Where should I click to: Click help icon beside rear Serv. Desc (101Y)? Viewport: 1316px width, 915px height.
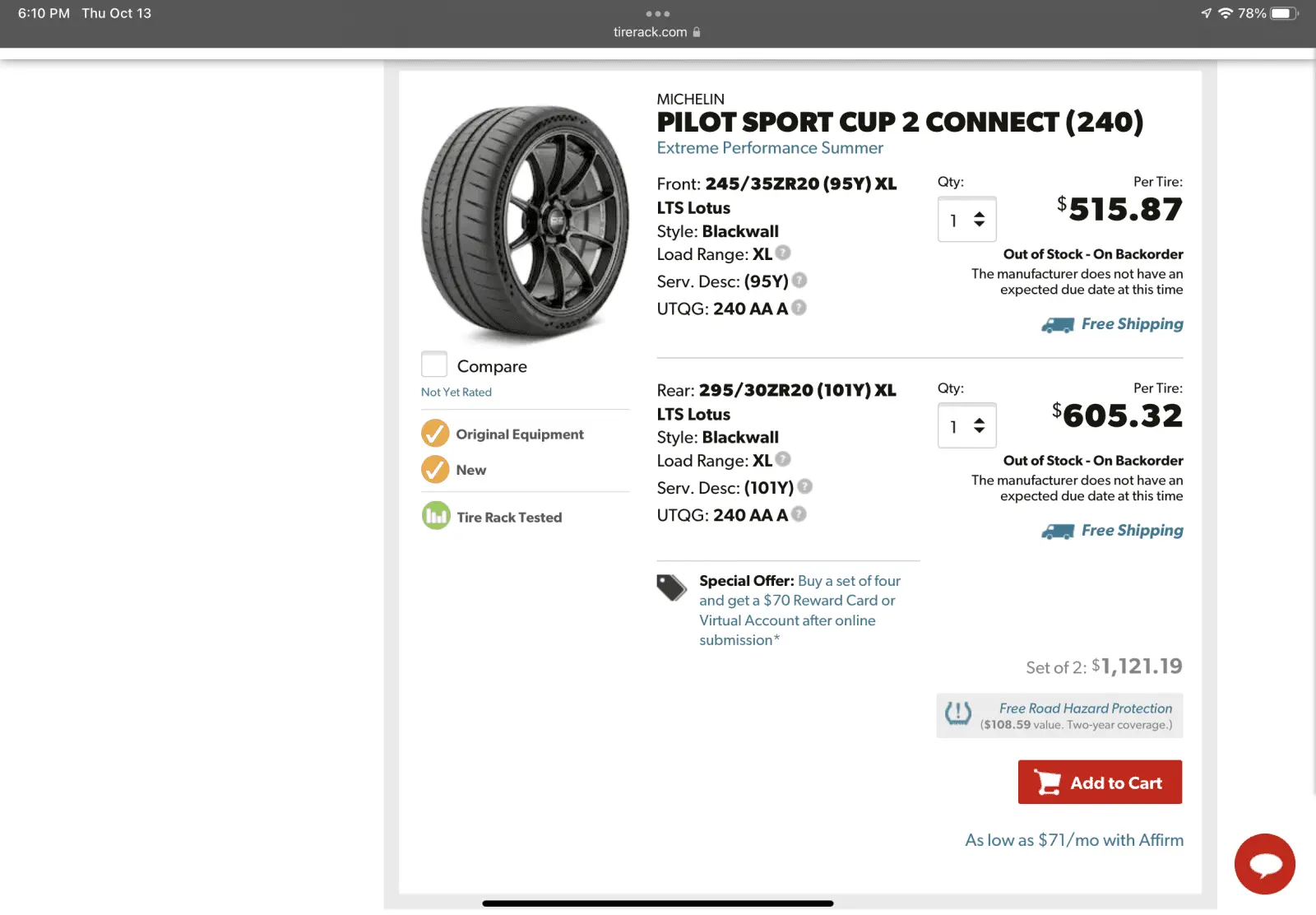click(805, 486)
